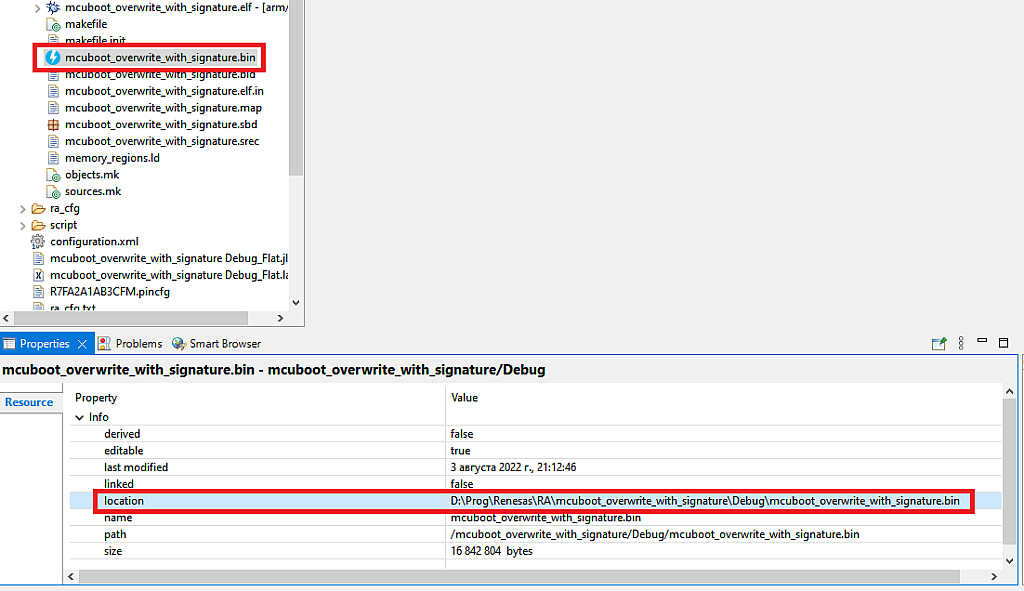Viewport: 1024px width, 591px height.
Task: Collapse the Info section in Properties
Action: tap(79, 417)
